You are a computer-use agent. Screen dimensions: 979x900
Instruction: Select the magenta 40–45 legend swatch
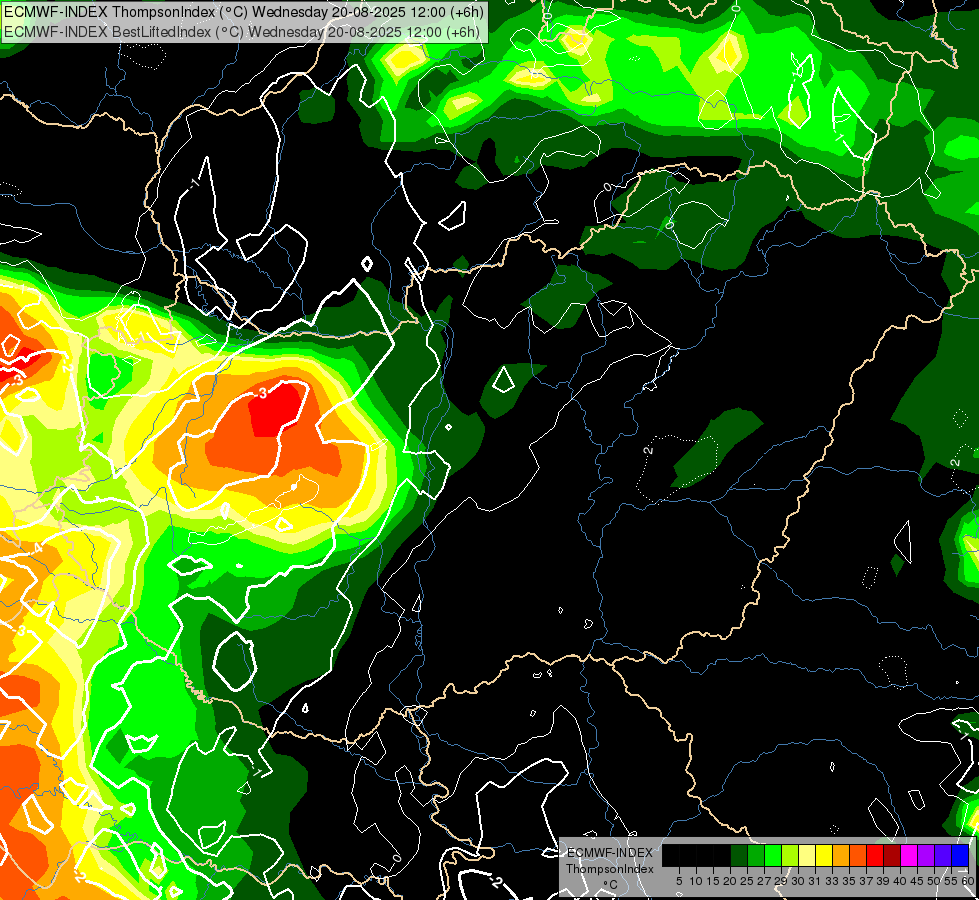[x=909, y=856]
